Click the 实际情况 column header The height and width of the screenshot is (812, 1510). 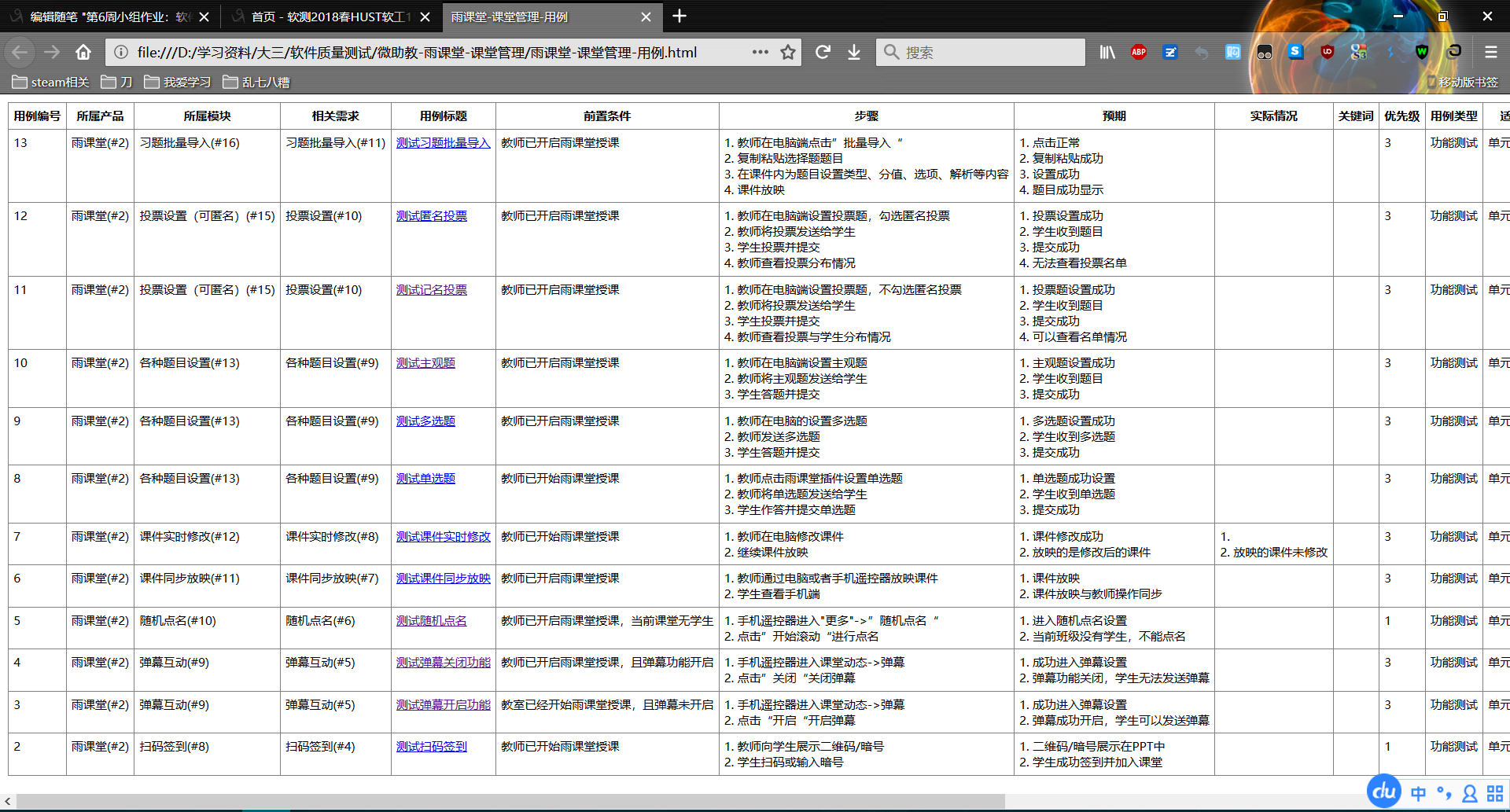[1273, 116]
